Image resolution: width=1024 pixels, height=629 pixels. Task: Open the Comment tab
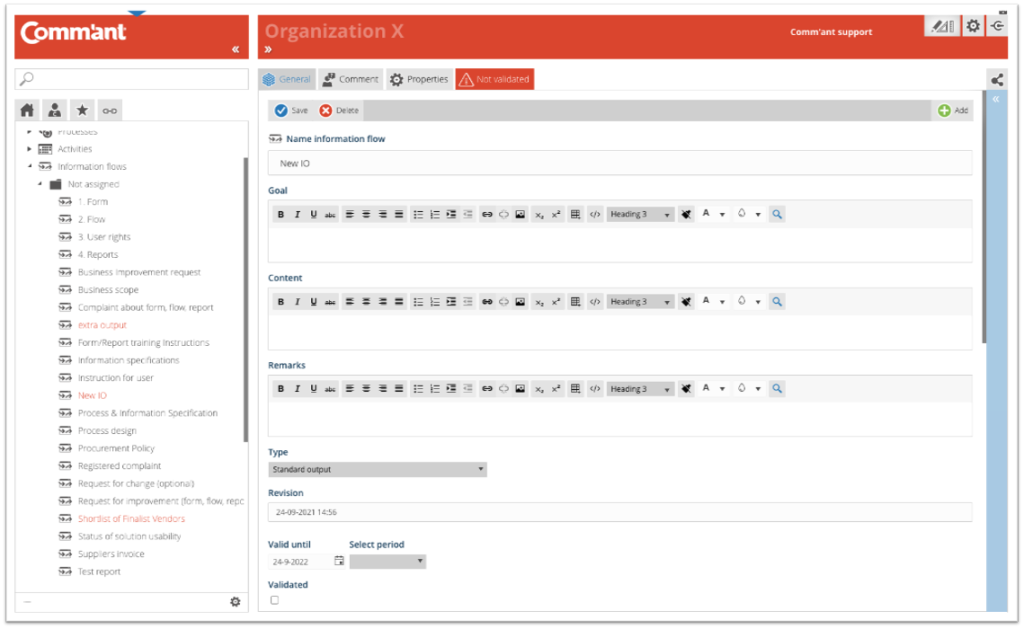point(350,78)
